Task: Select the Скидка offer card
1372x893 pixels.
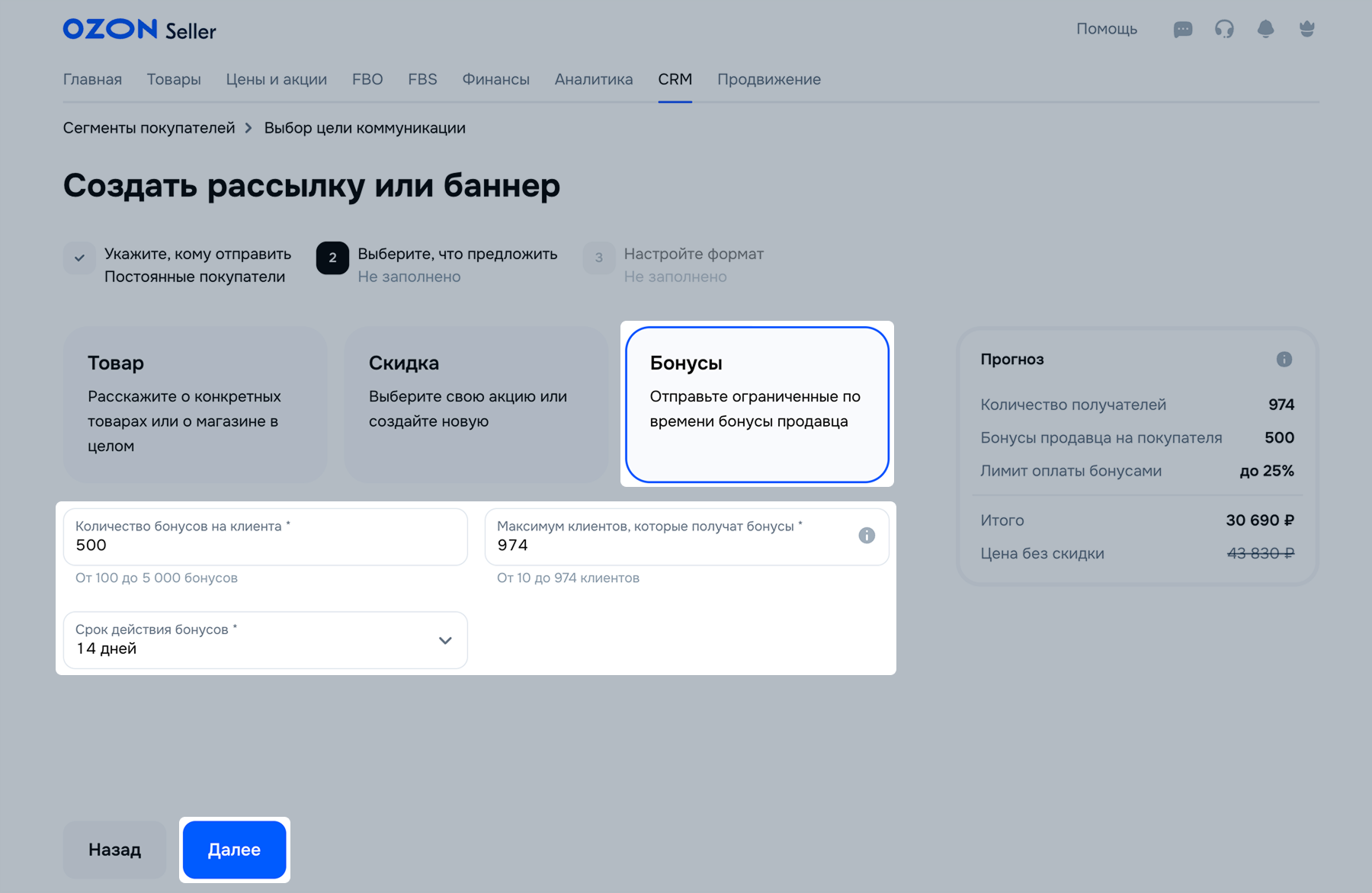Action: pyautogui.click(x=476, y=405)
